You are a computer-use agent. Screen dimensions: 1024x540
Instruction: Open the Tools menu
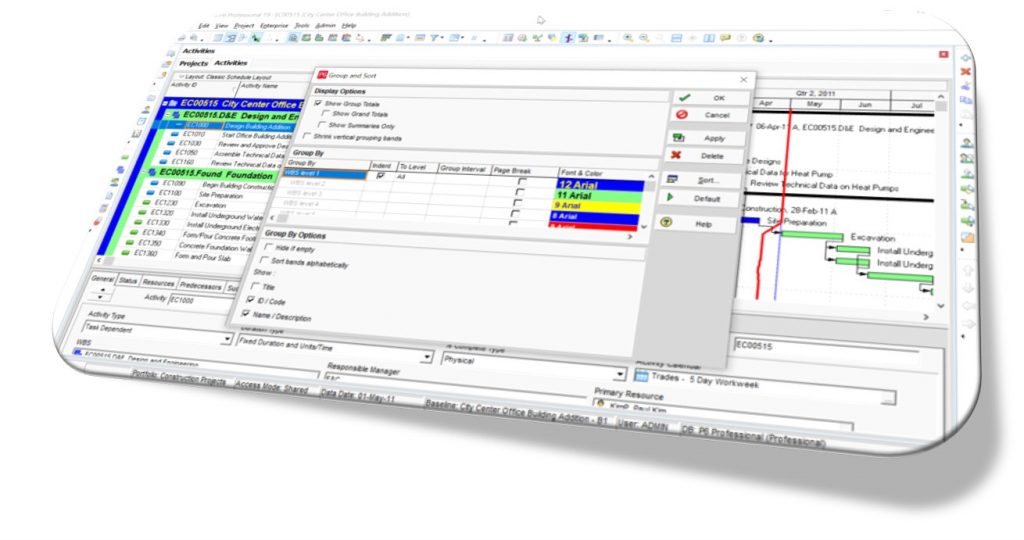pyautogui.click(x=302, y=25)
